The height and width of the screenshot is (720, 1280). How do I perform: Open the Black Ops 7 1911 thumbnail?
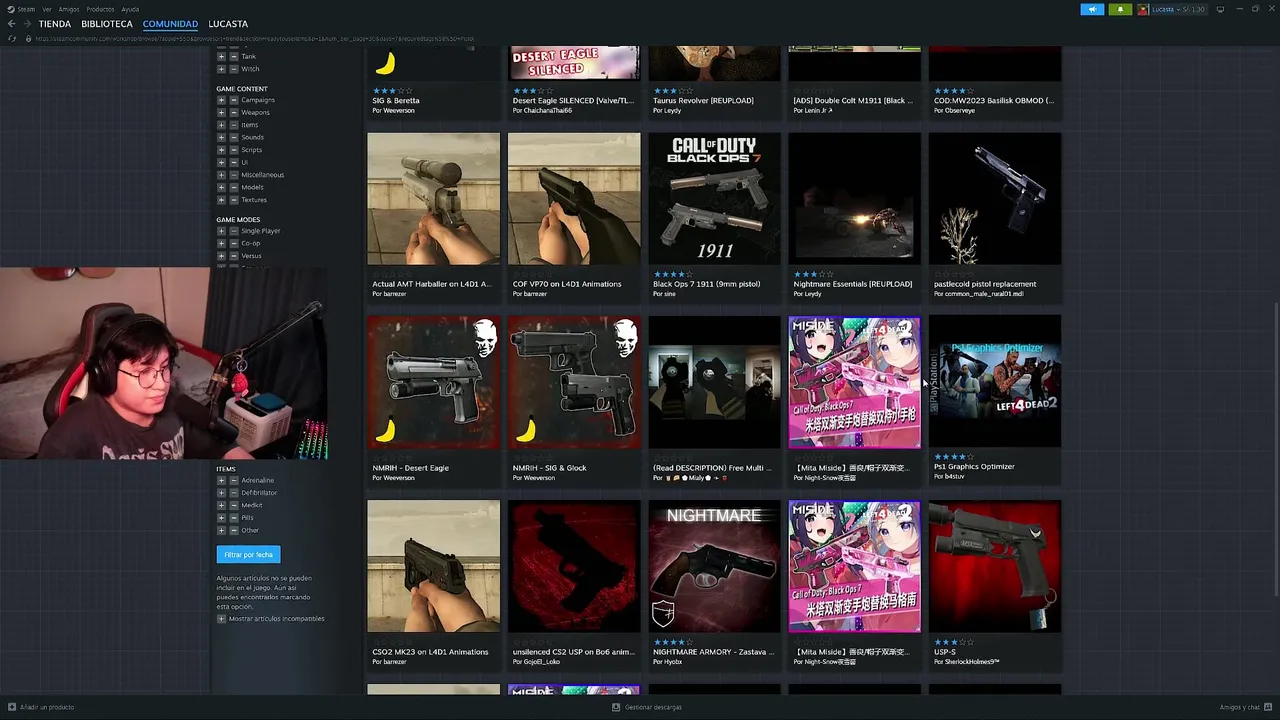(714, 199)
